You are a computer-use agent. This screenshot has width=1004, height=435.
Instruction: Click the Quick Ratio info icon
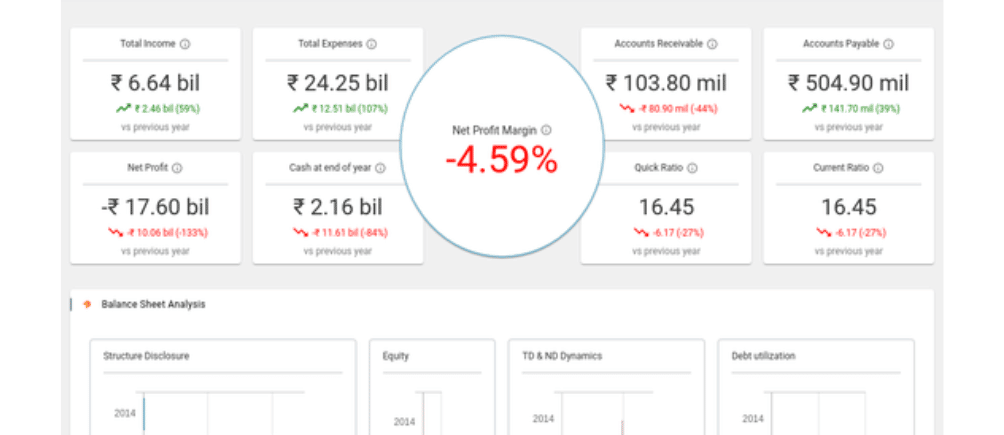[692, 168]
